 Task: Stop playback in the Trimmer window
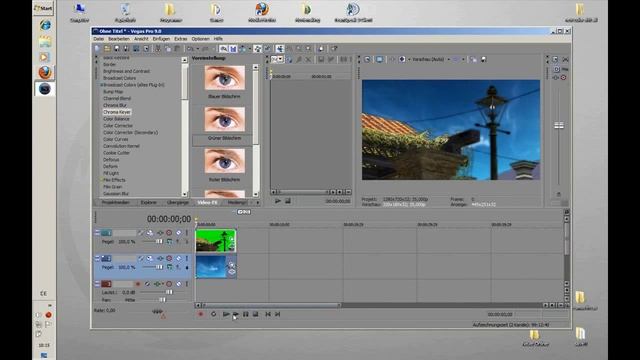click(x=288, y=201)
